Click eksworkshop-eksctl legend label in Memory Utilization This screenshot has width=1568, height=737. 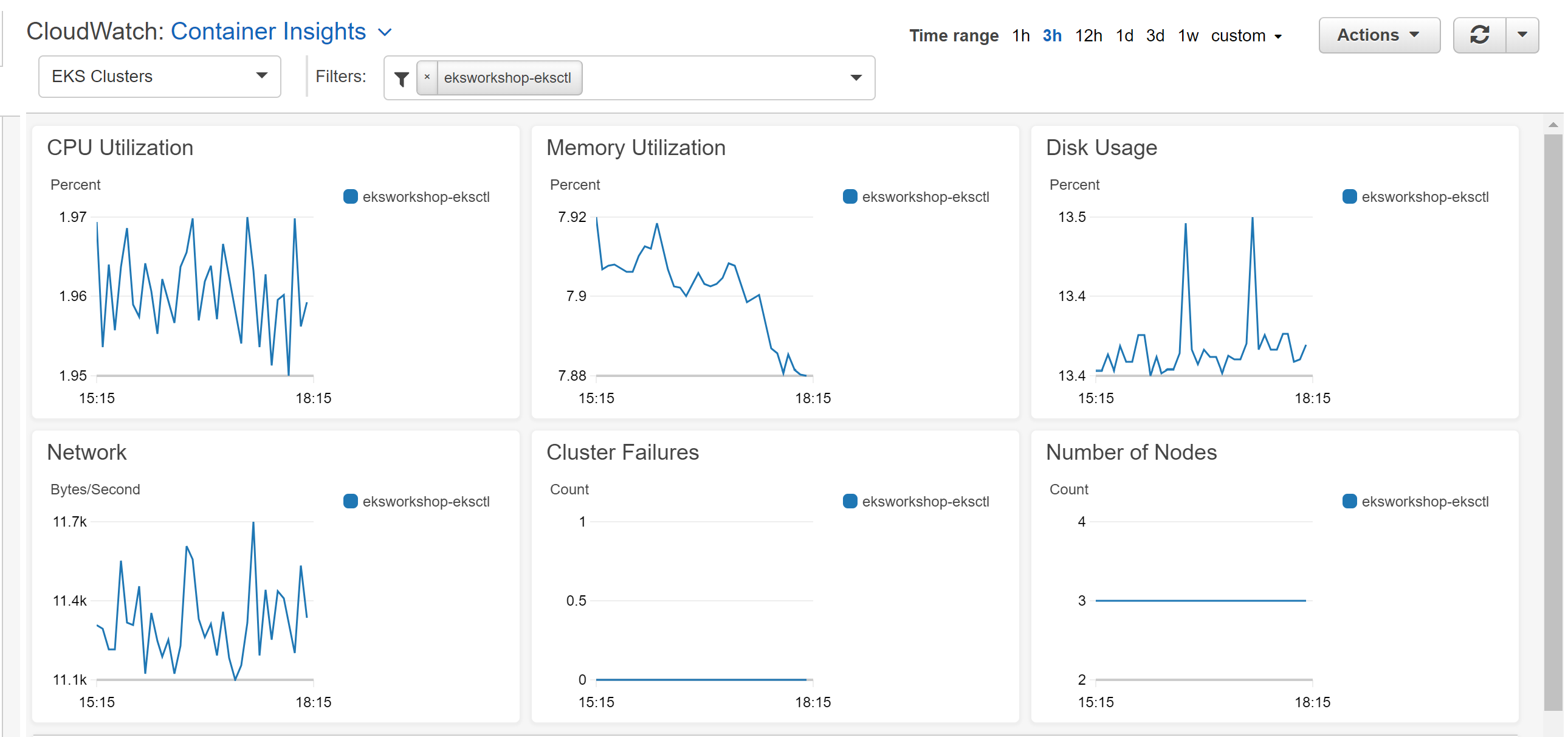coord(926,197)
